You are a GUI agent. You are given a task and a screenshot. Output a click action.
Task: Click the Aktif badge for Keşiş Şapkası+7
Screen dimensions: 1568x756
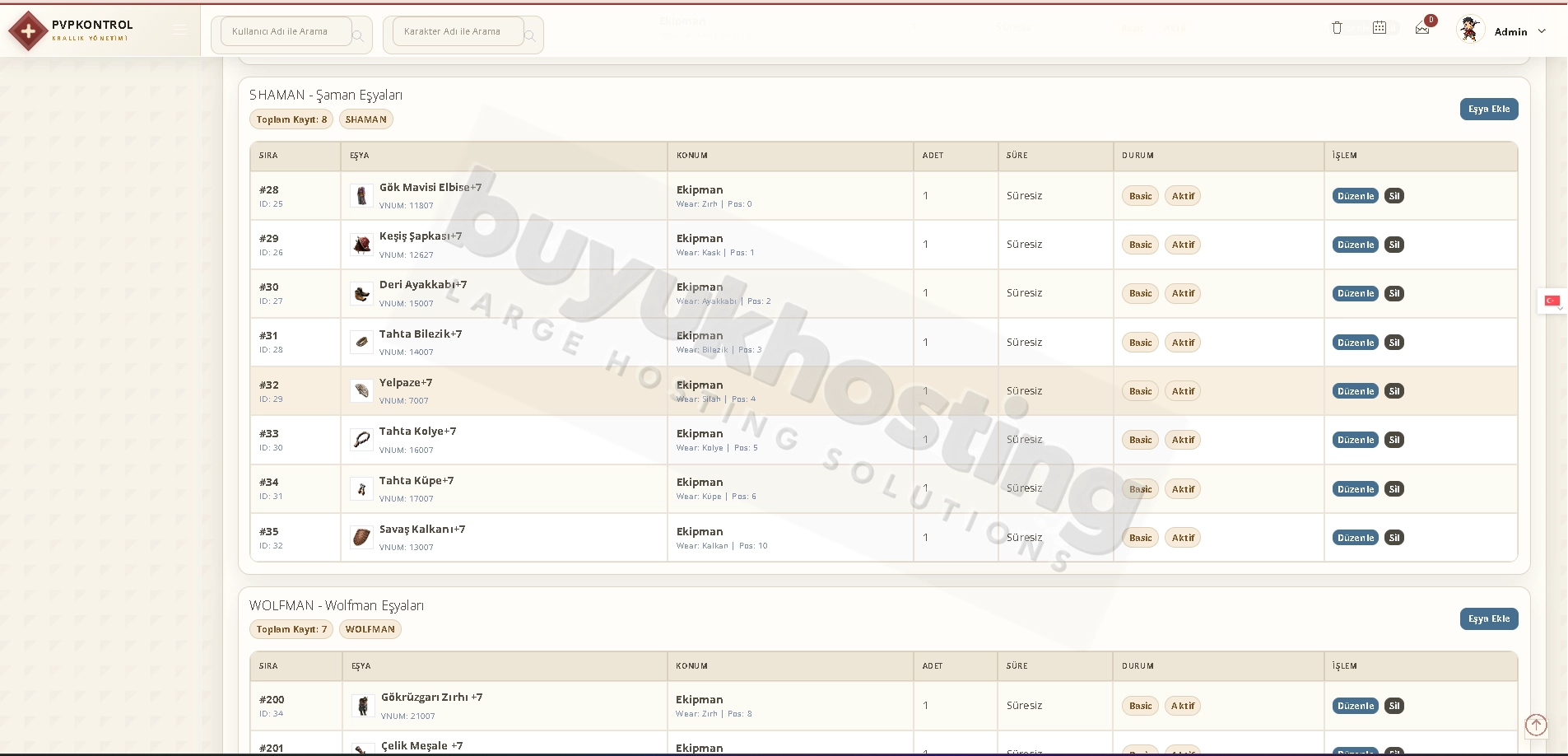click(1183, 245)
